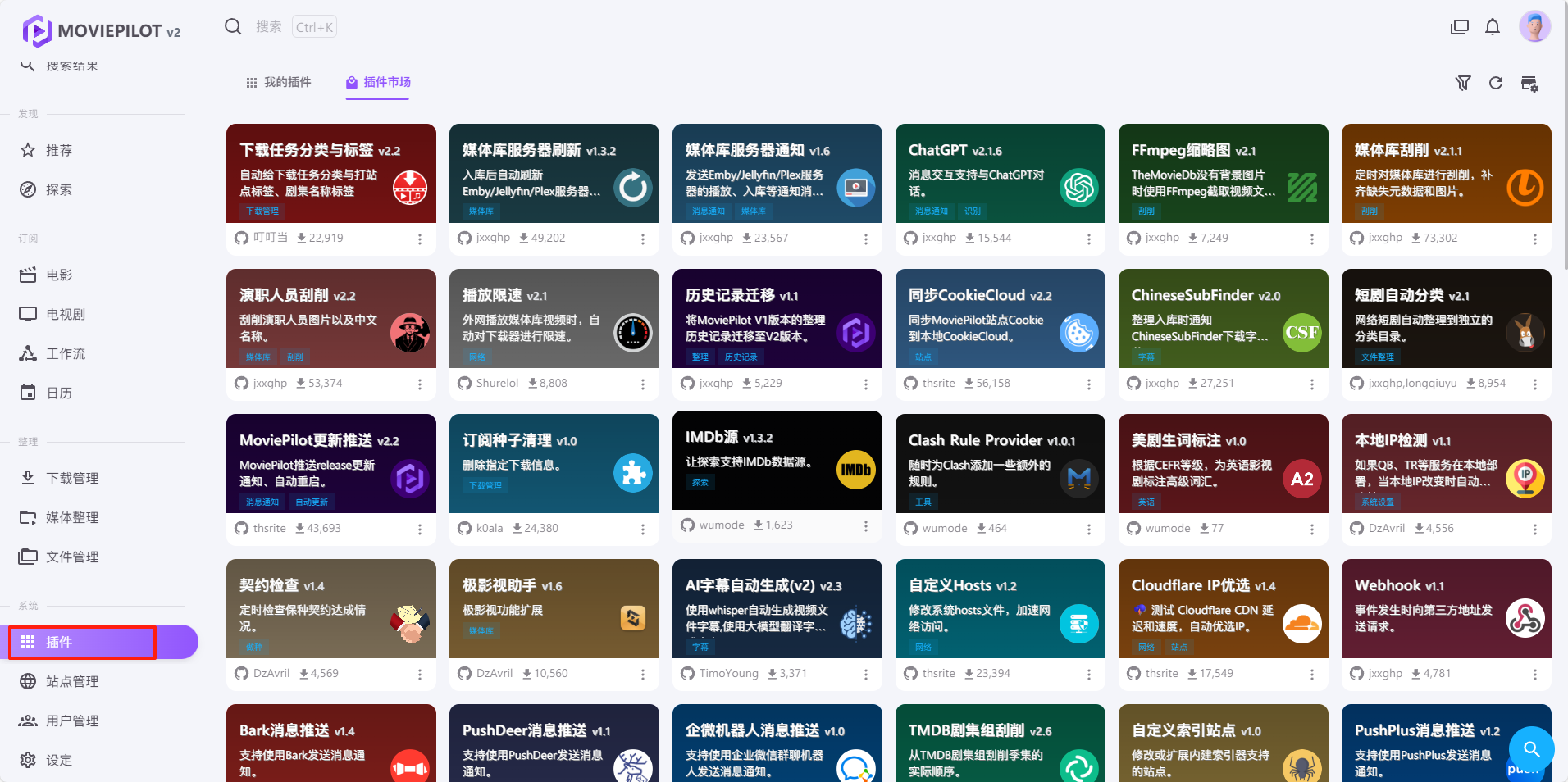Open the notifications bell

(x=1493, y=27)
